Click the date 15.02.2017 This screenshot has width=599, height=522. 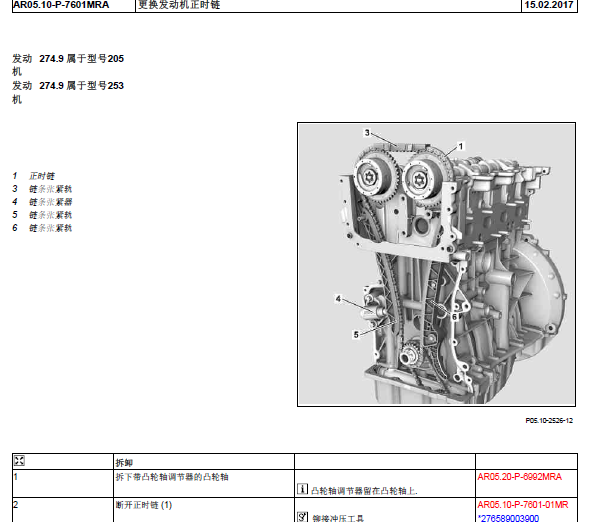coord(549,5)
